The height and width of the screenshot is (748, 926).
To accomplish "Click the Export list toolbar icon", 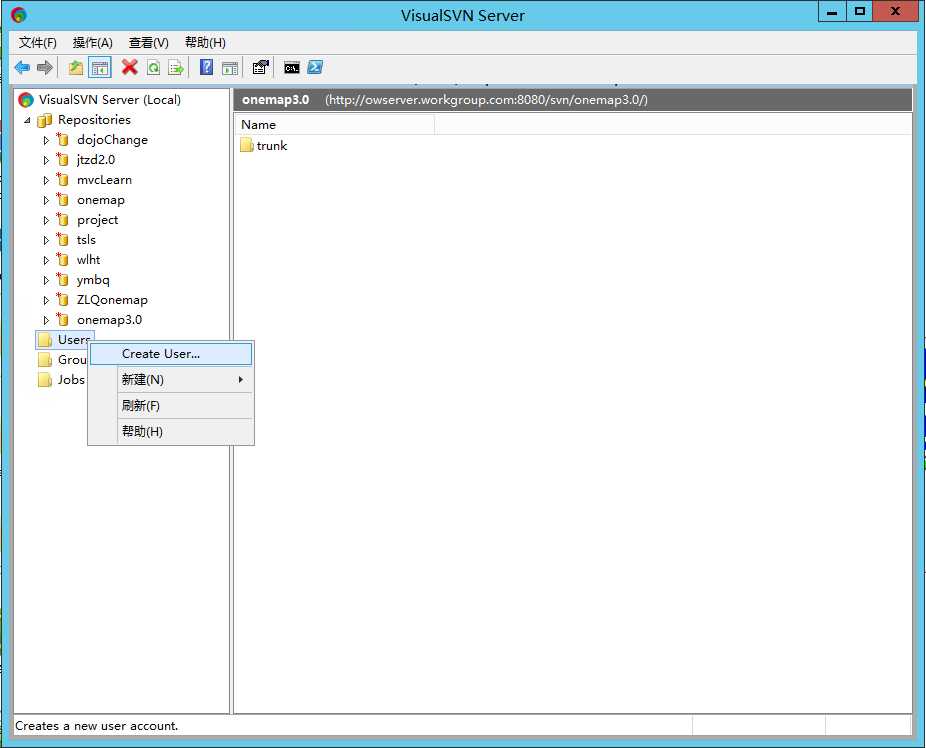I will click(x=176, y=67).
